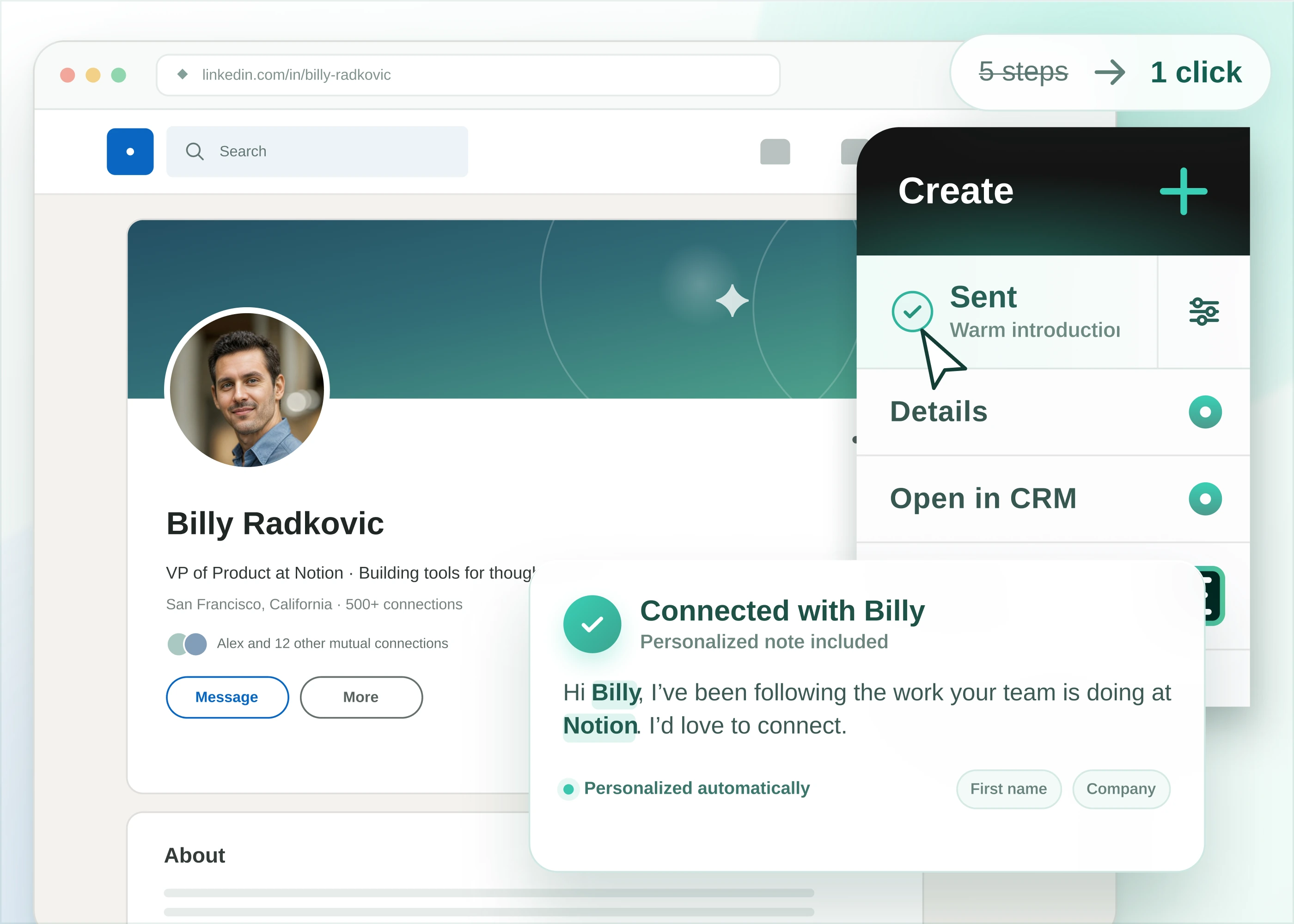Click the highlighted Billy name in note
This screenshot has width=1294, height=924.
[x=615, y=693]
